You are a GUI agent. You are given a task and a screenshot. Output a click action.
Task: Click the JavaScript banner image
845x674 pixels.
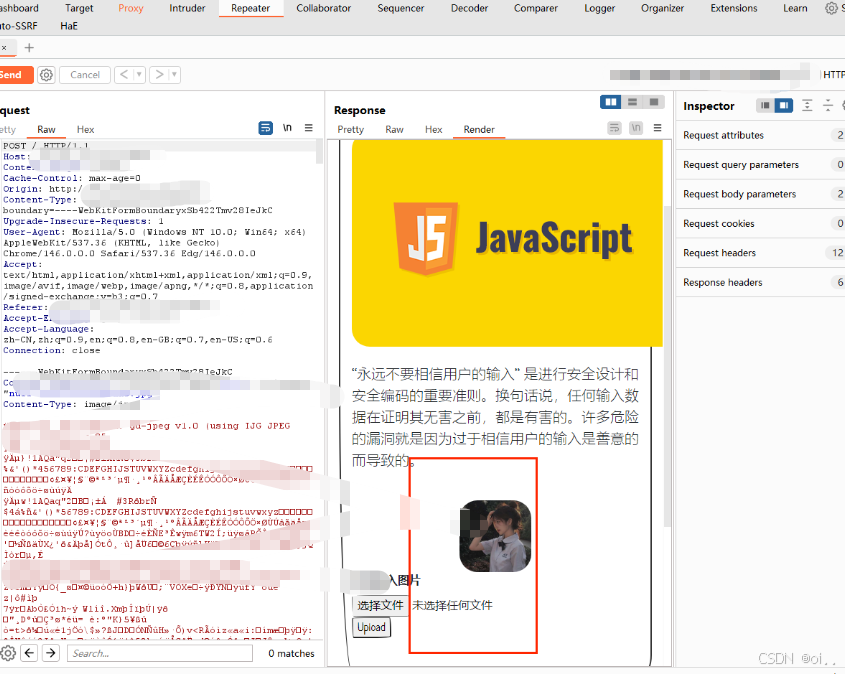[x=507, y=243]
